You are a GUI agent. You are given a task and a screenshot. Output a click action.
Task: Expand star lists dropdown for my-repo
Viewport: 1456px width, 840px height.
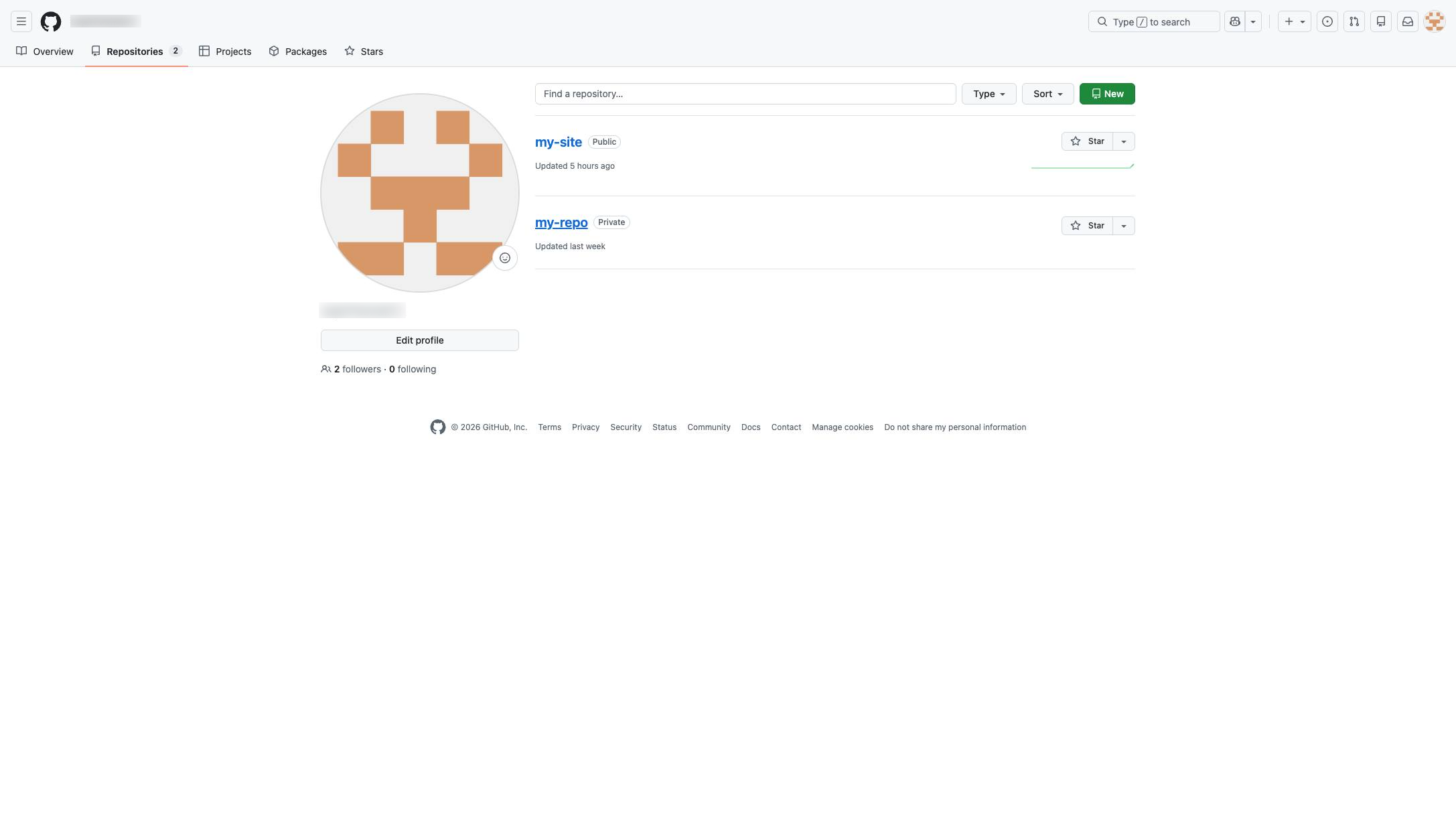point(1124,226)
